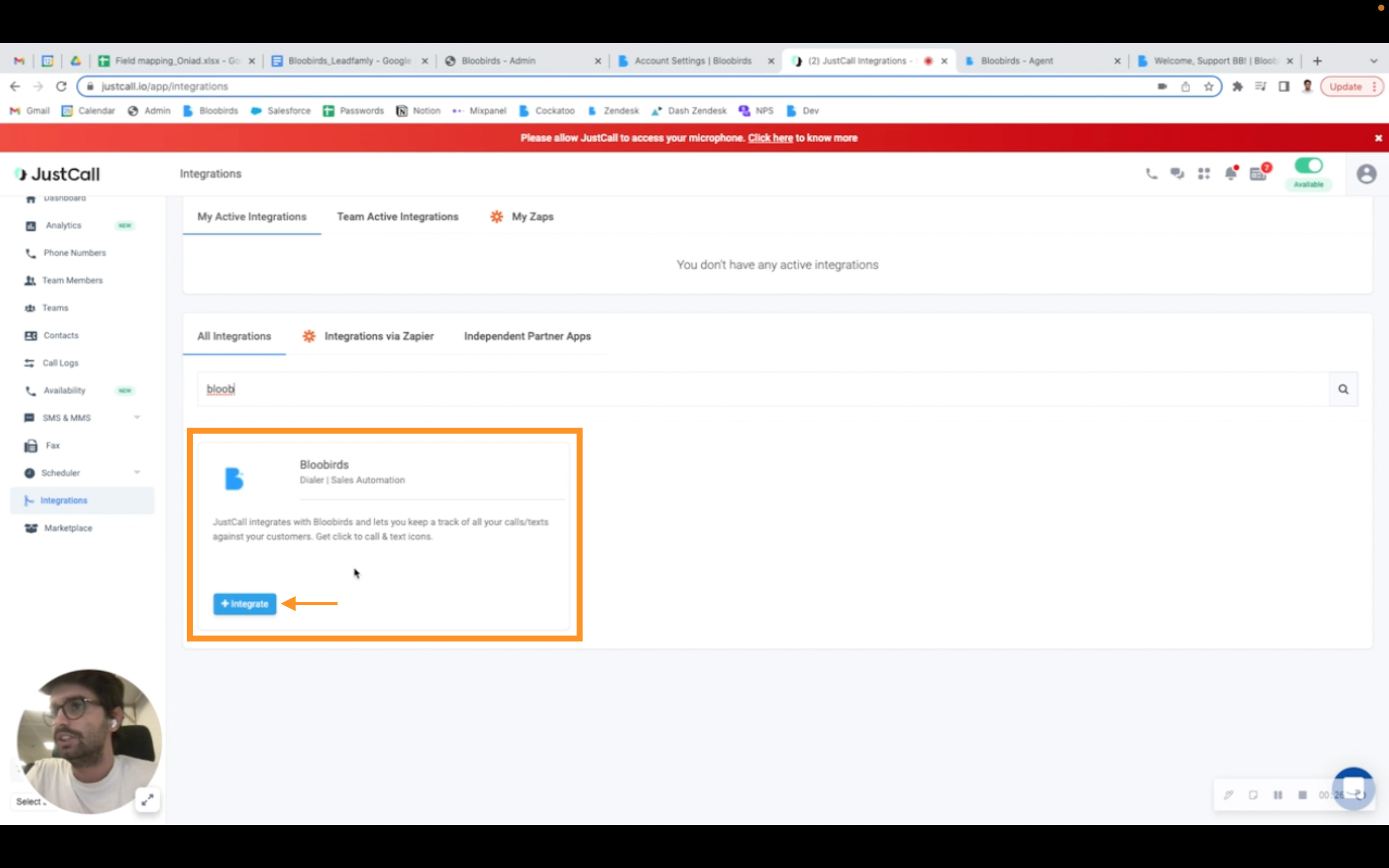Viewport: 1389px width, 868px height.
Task: Open the pinned Gmail tab icon
Action: click(x=19, y=61)
